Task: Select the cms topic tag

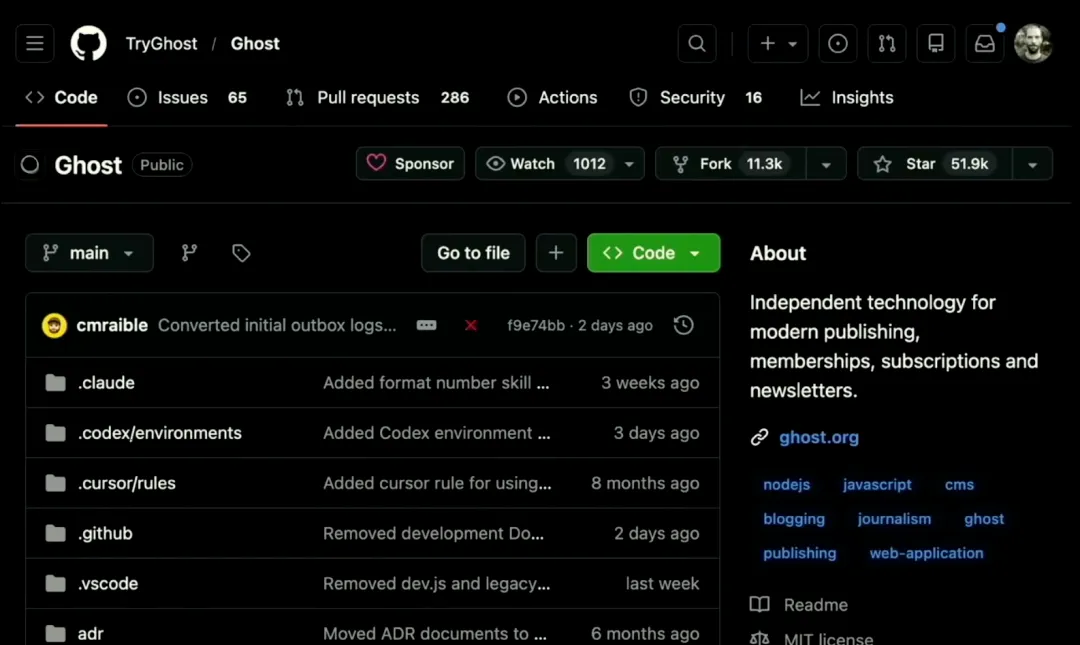Action: (x=959, y=484)
